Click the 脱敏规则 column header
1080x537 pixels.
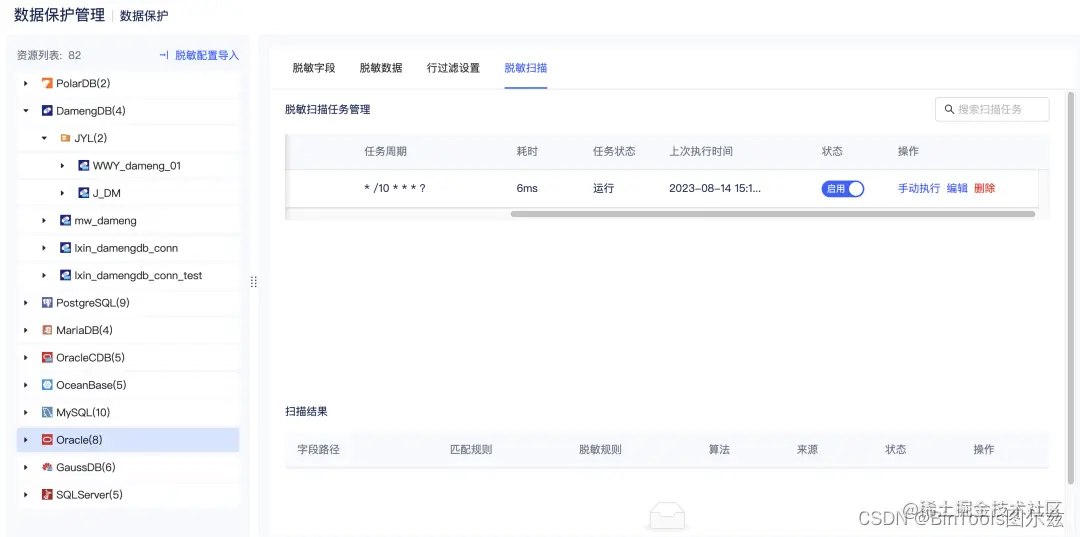pos(600,450)
